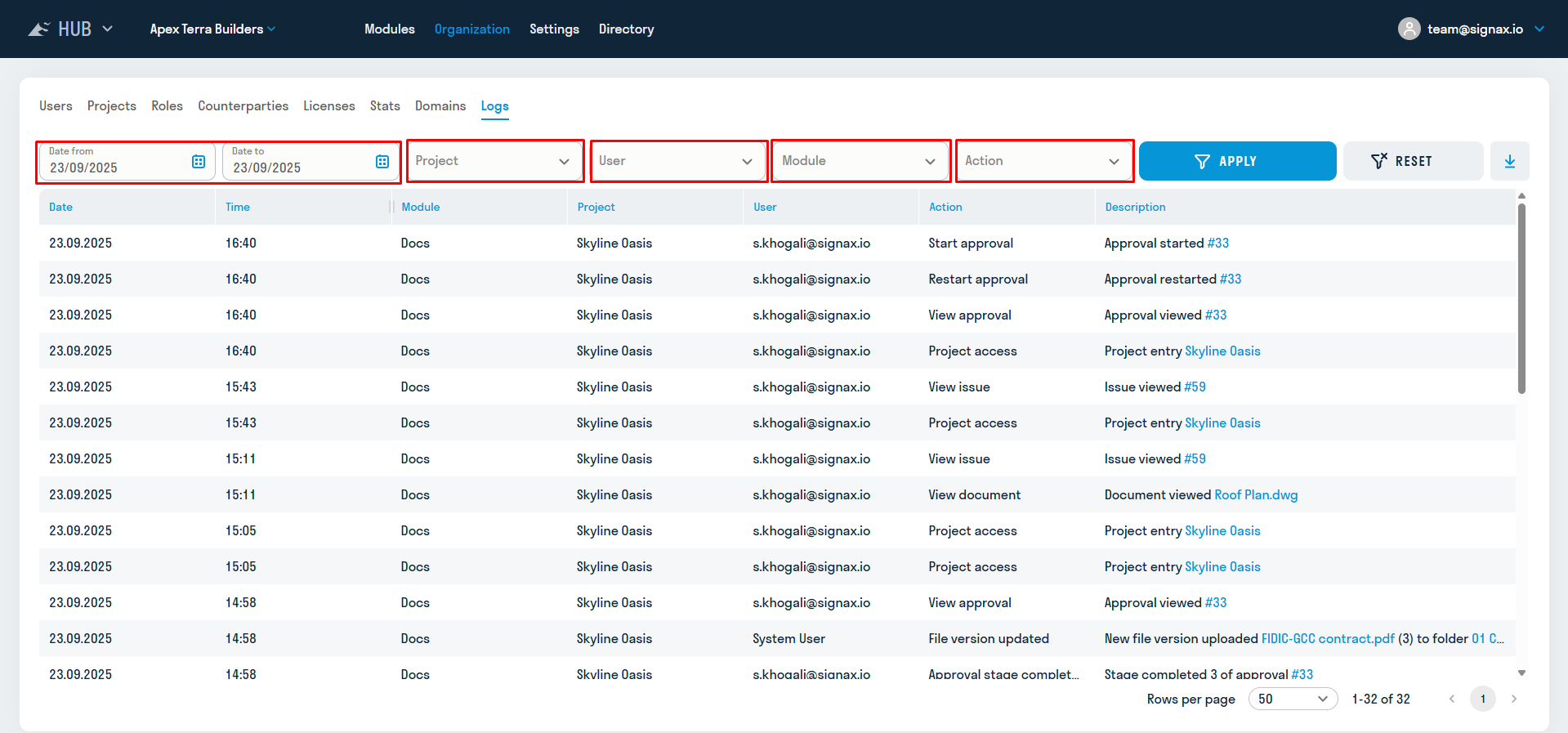Select the Logs tab
This screenshot has width=1568, height=733.
click(495, 106)
